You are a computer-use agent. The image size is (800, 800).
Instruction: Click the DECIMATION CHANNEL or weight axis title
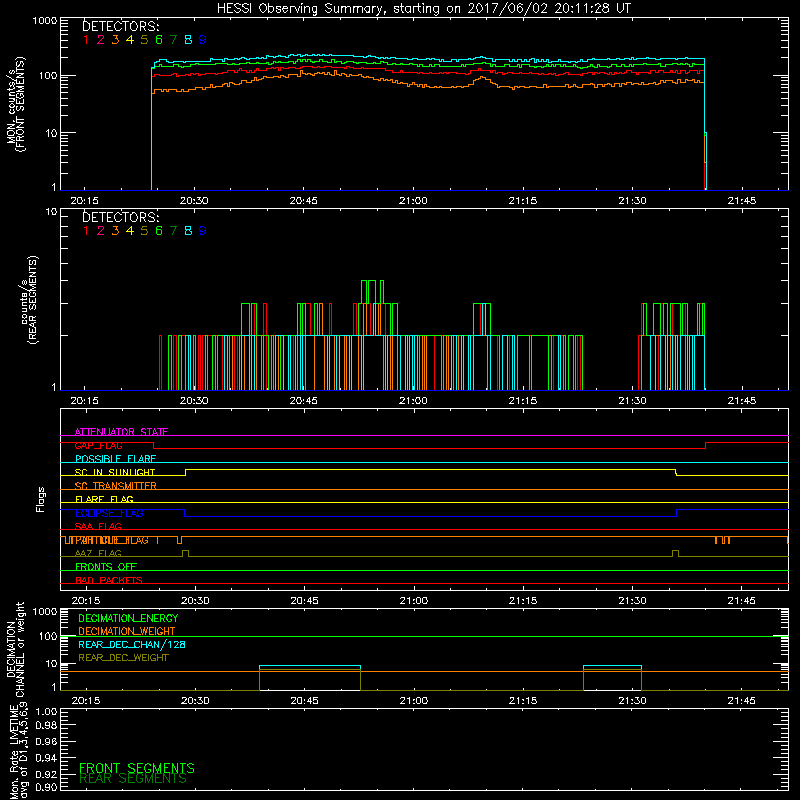pyautogui.click(x=15, y=649)
